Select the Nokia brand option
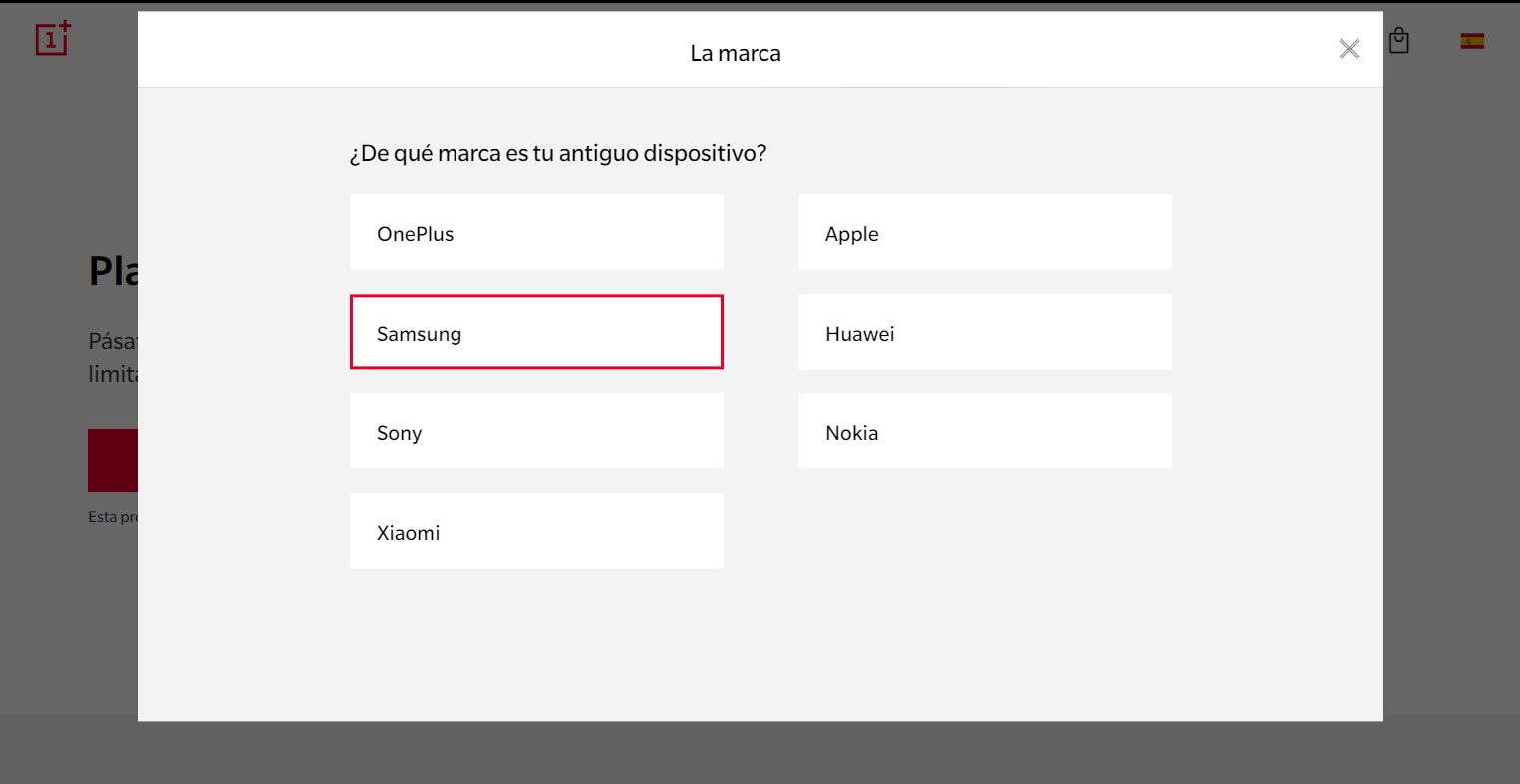The image size is (1520, 784). tap(985, 431)
